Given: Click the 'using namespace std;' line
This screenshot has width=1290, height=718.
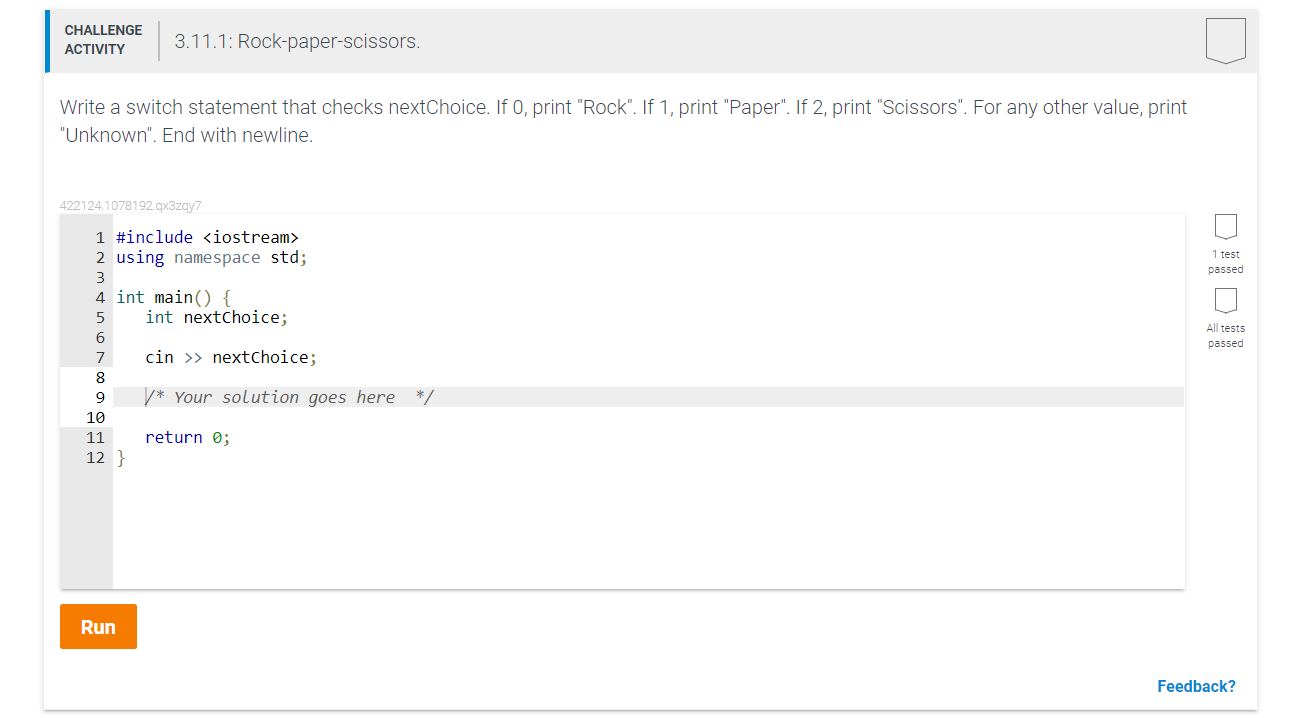Looking at the screenshot, I should (210, 257).
